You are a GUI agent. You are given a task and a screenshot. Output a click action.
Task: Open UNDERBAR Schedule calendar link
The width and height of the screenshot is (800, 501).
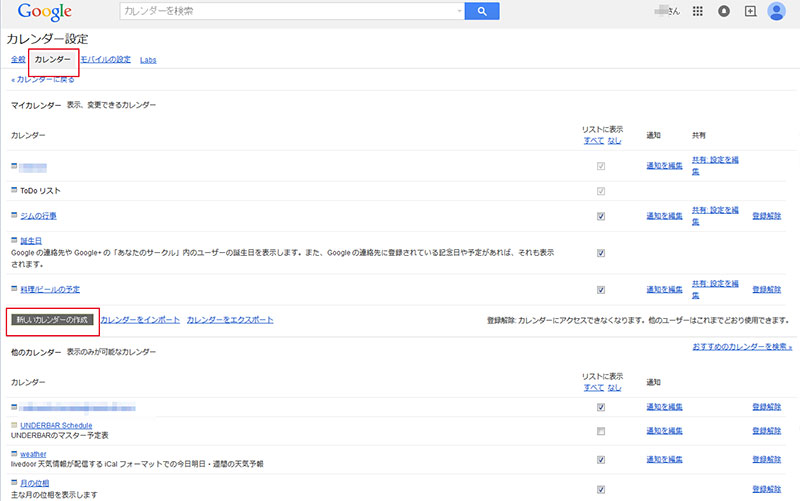(x=56, y=425)
